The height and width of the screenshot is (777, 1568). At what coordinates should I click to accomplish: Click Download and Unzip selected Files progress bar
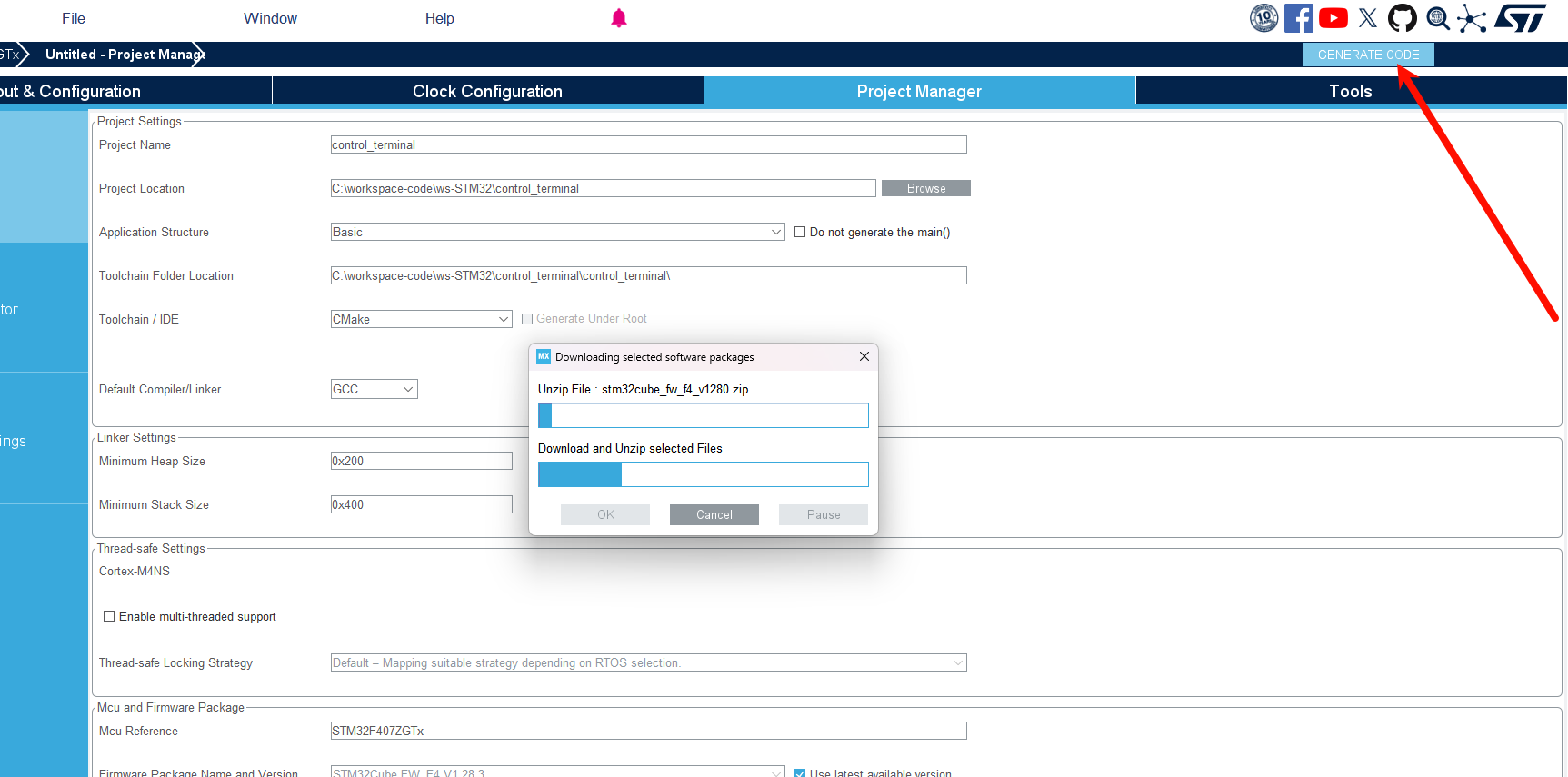704,474
